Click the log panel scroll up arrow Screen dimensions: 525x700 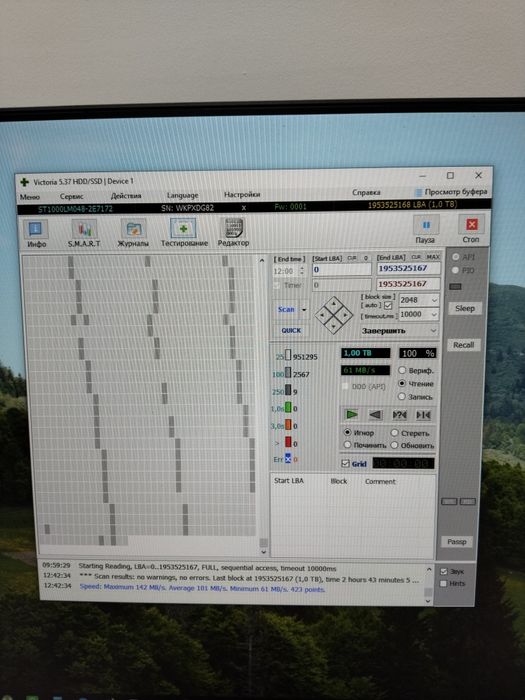pos(429,570)
